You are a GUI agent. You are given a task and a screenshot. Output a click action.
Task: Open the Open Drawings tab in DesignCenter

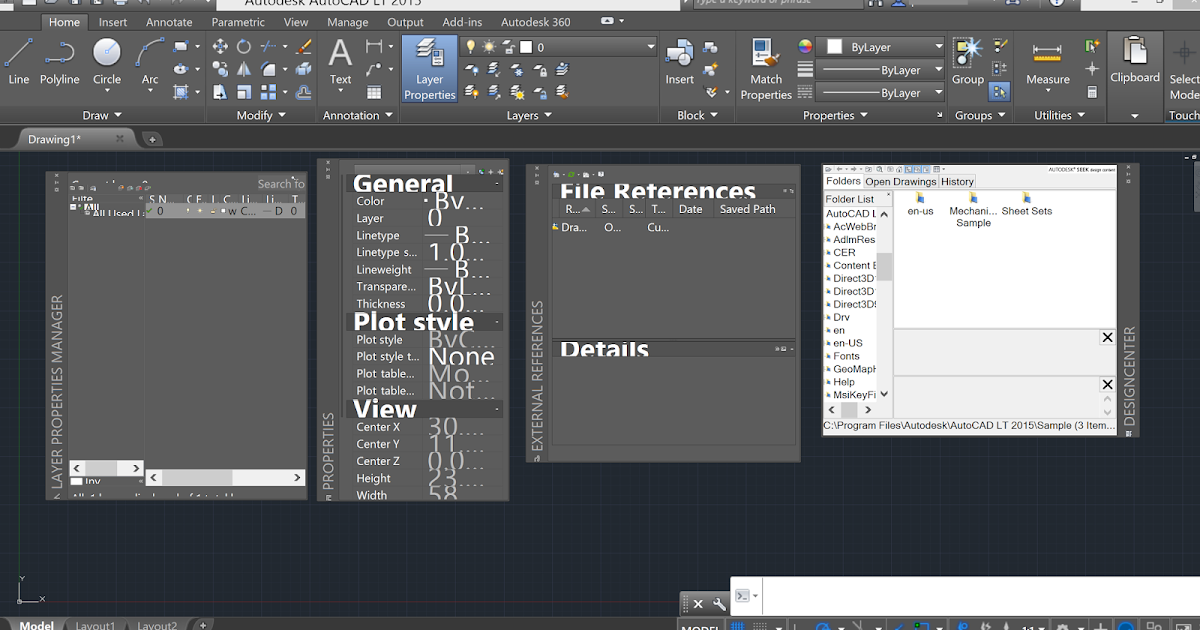point(900,182)
